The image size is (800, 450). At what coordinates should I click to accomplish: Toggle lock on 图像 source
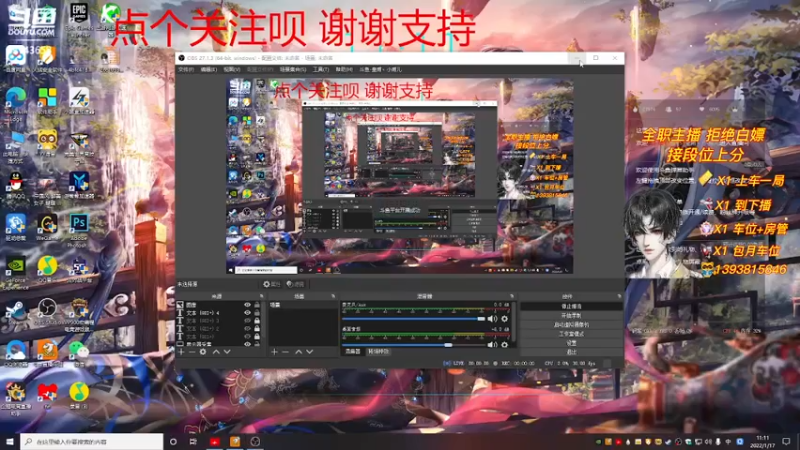(x=257, y=305)
